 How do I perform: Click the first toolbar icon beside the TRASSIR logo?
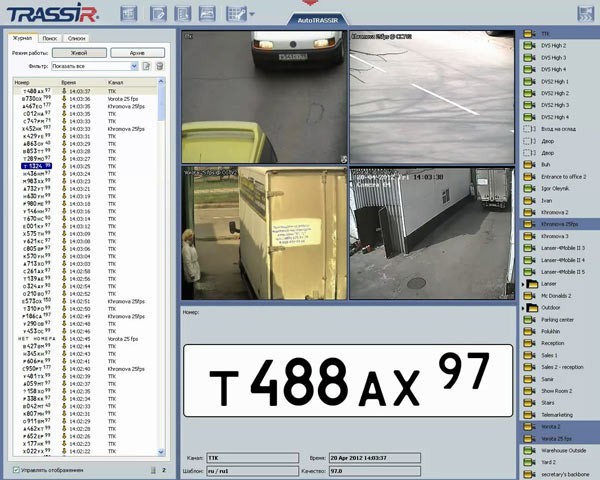click(129, 14)
